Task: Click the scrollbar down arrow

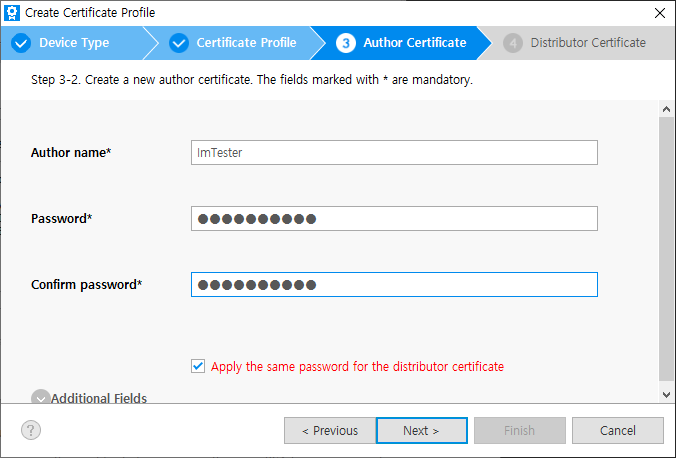Action: tap(666, 395)
